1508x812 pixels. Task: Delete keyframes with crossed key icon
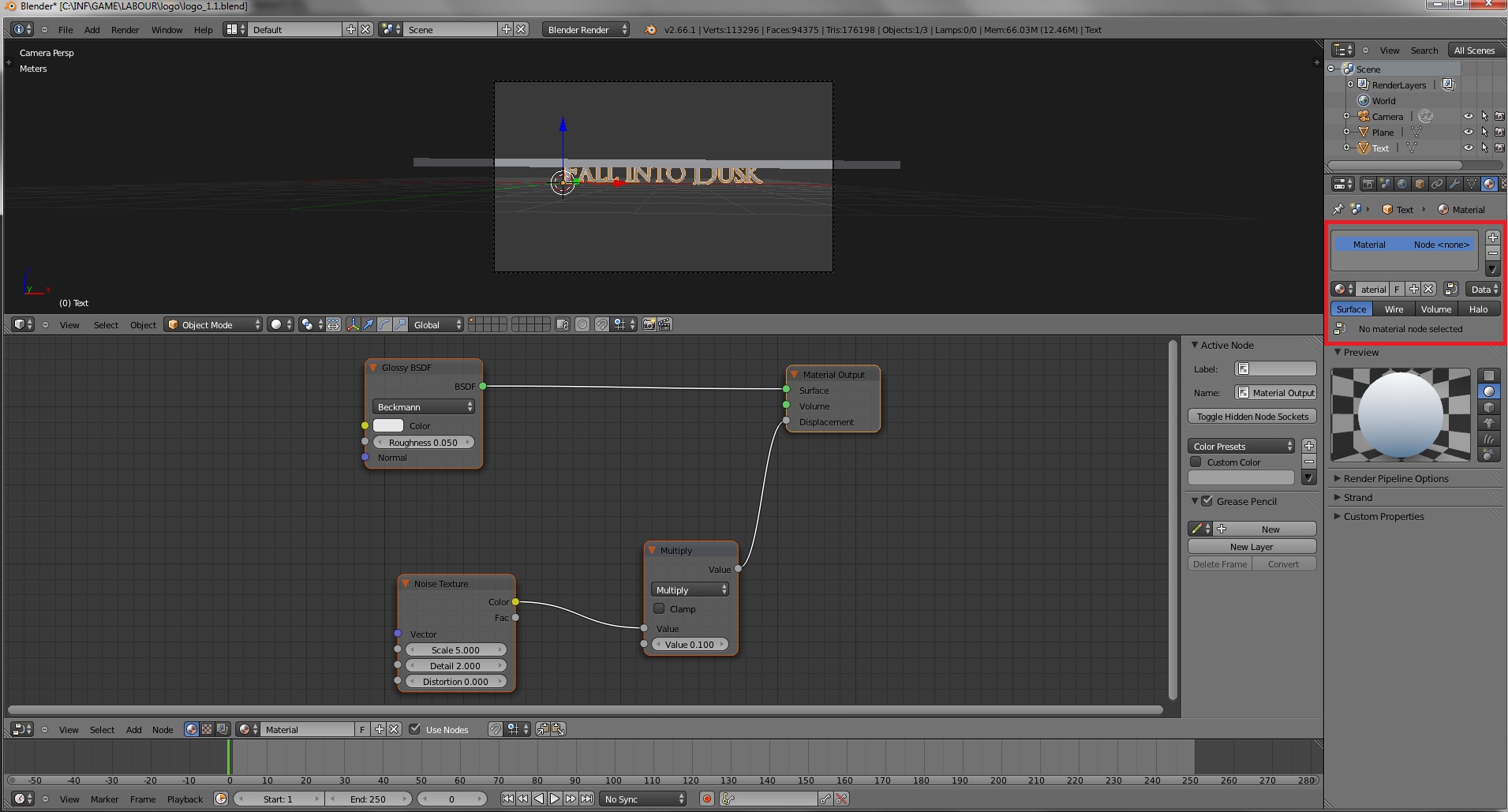[842, 799]
